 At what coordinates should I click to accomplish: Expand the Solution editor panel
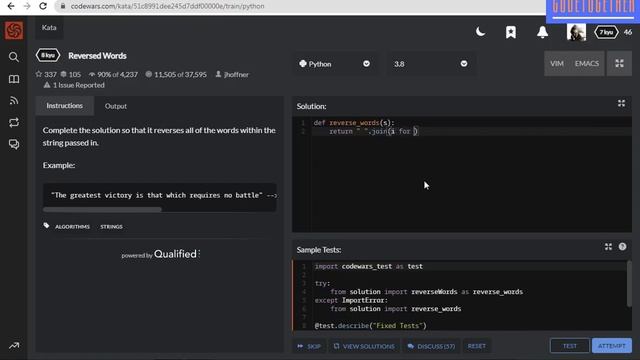click(x=621, y=103)
